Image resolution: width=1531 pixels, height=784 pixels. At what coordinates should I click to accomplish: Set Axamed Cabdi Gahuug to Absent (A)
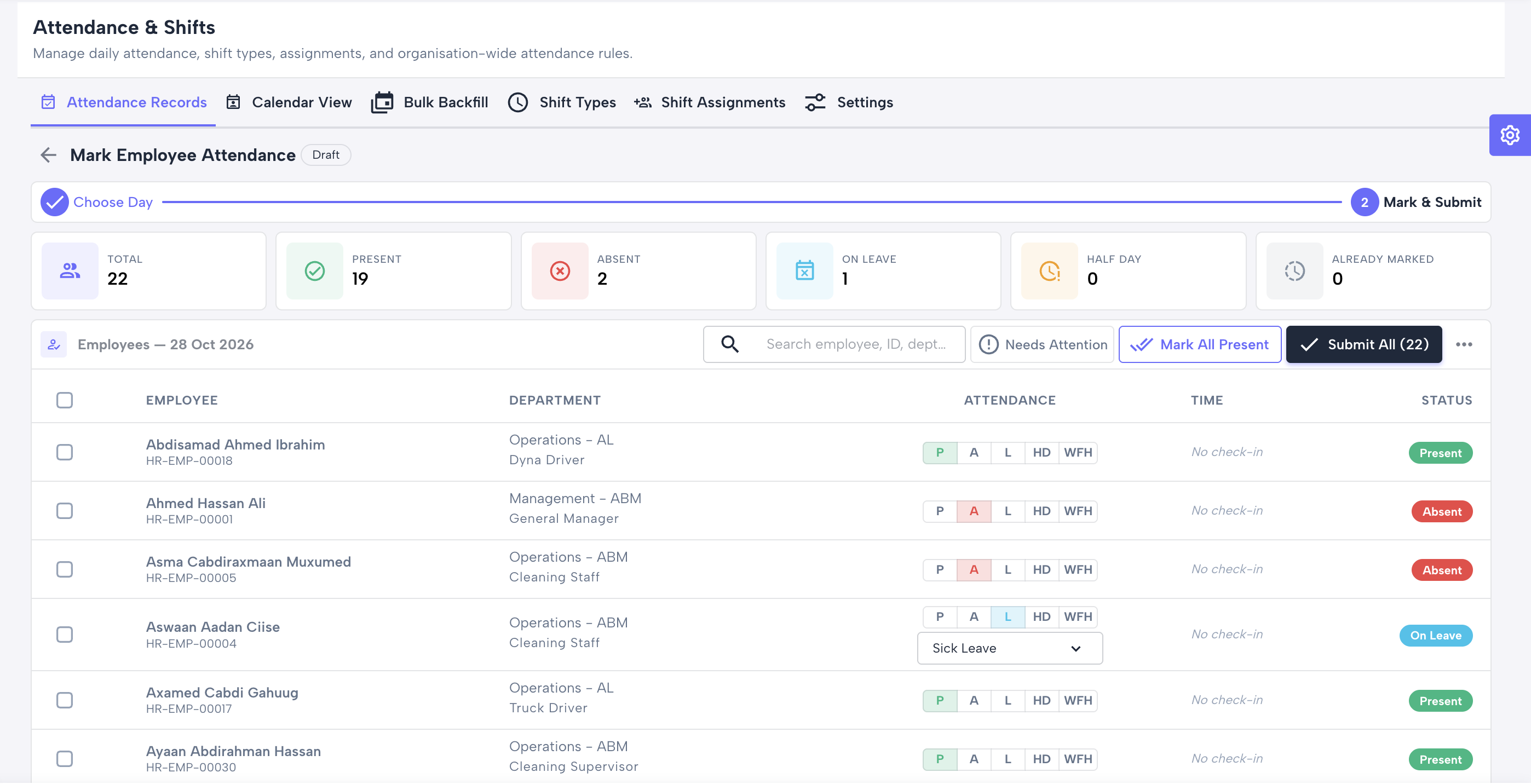[974, 701]
